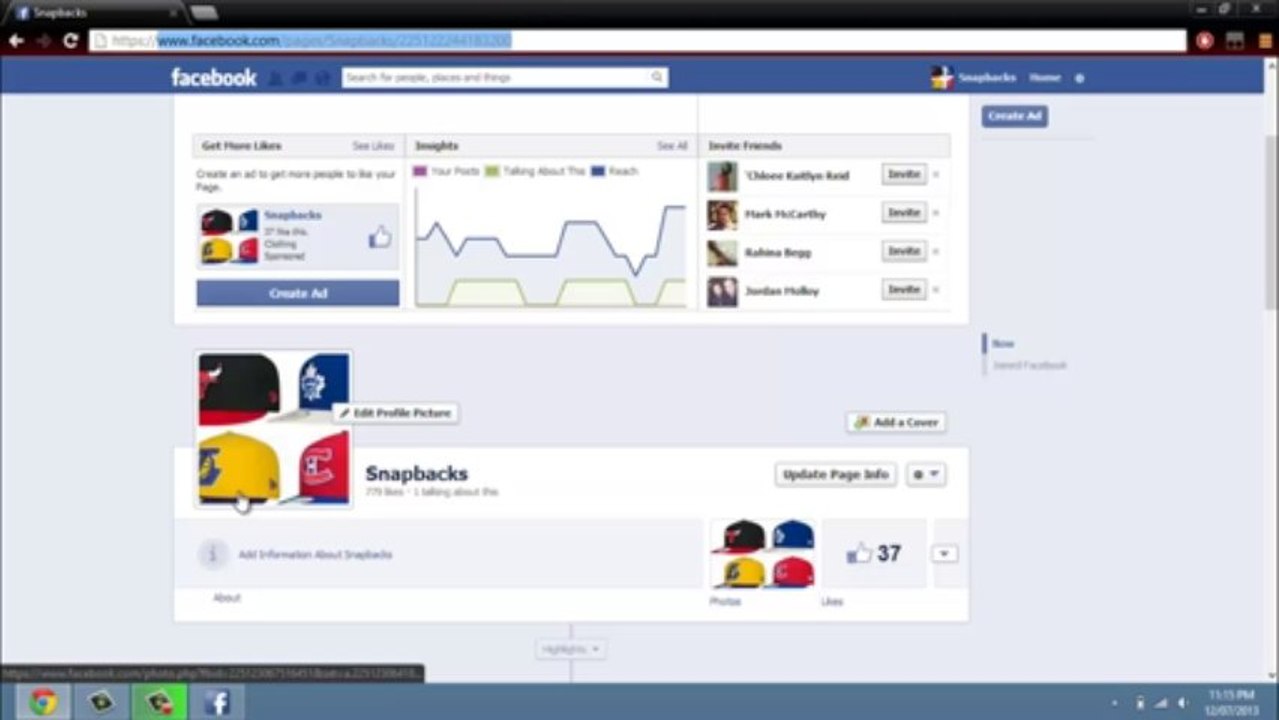
Task: Open Chrome from the taskbar
Action: coord(42,702)
